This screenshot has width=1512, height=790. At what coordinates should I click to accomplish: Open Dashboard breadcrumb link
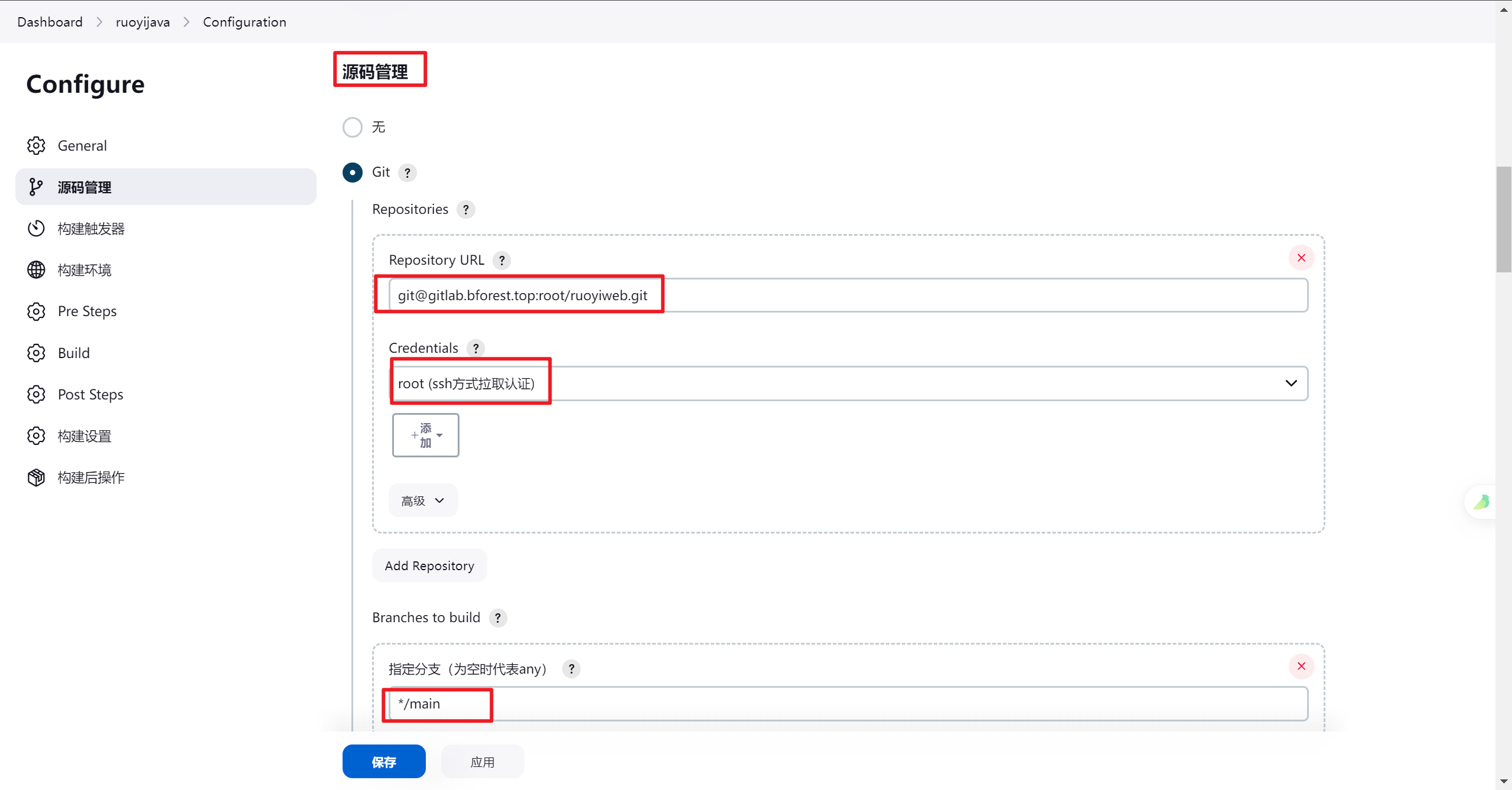tap(50, 22)
